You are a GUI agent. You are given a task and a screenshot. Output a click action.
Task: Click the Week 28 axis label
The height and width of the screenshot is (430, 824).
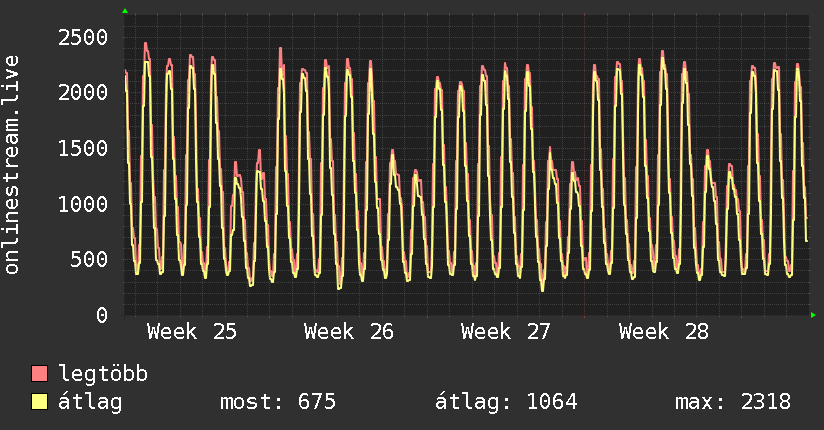point(664,332)
